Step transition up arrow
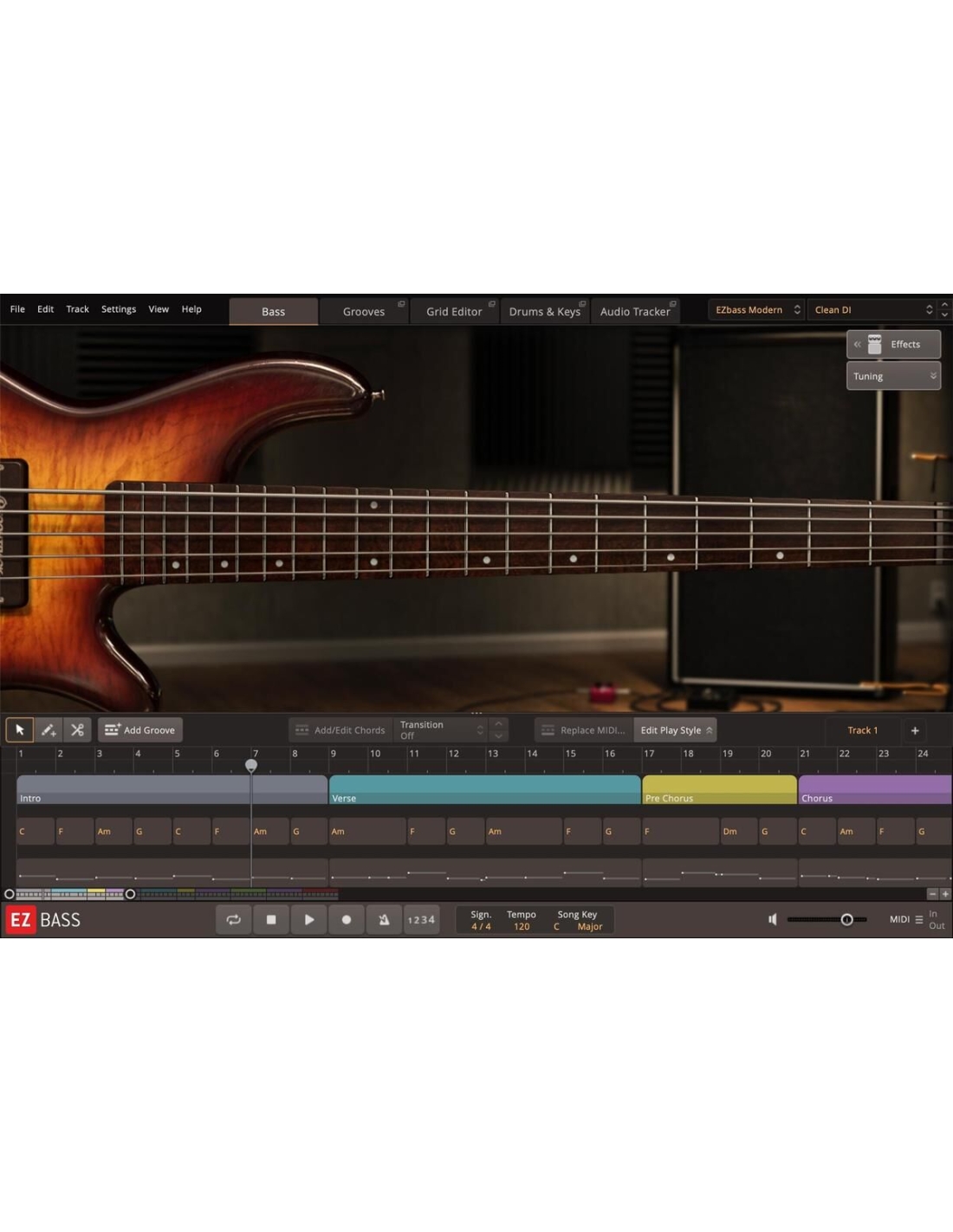The height and width of the screenshot is (1232, 953). [x=498, y=723]
